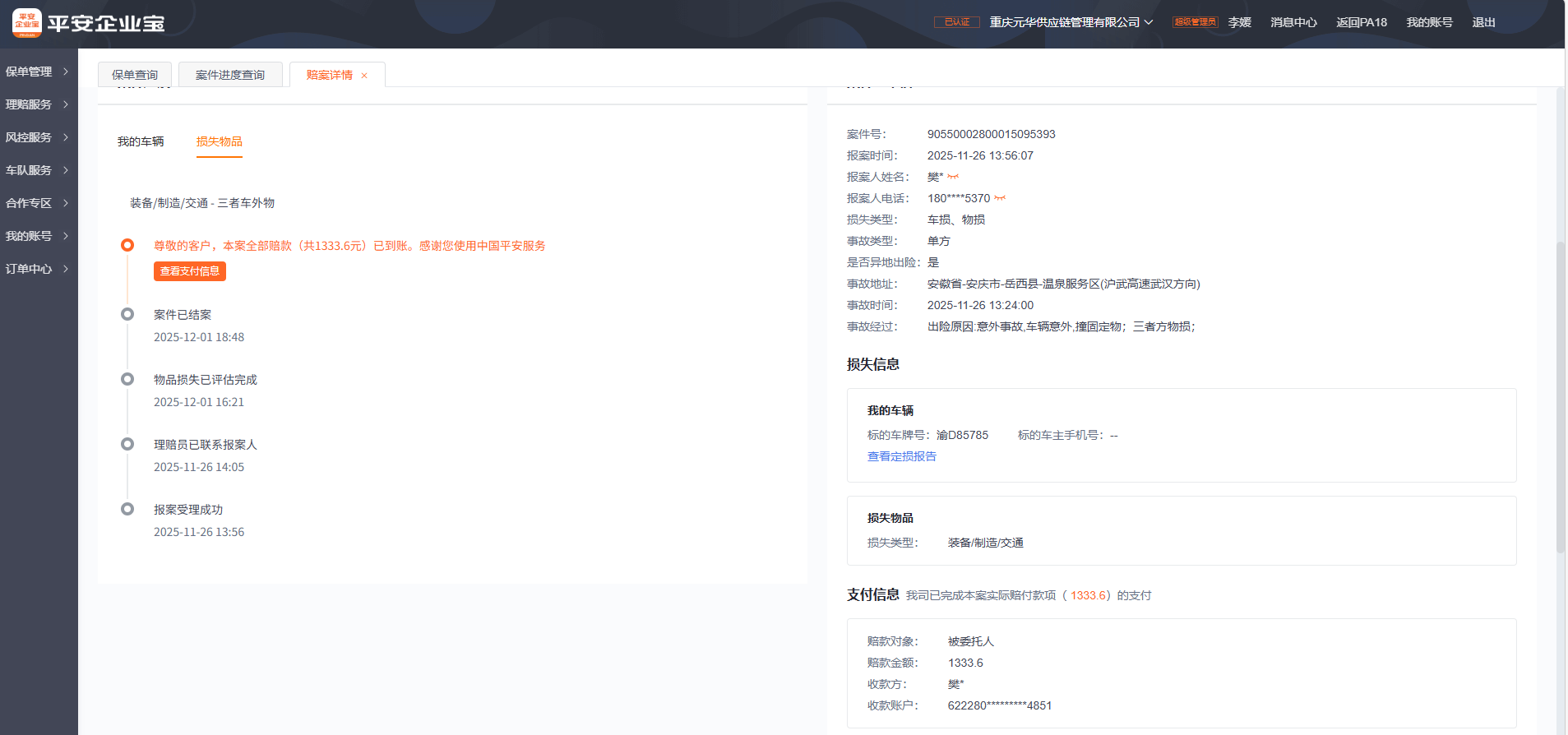Click 返回PA18 in the header
1568x735 pixels.
(1361, 22)
